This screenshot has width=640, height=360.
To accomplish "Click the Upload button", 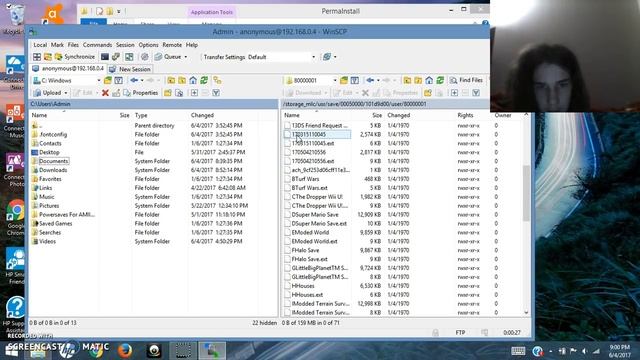I will [47, 93].
